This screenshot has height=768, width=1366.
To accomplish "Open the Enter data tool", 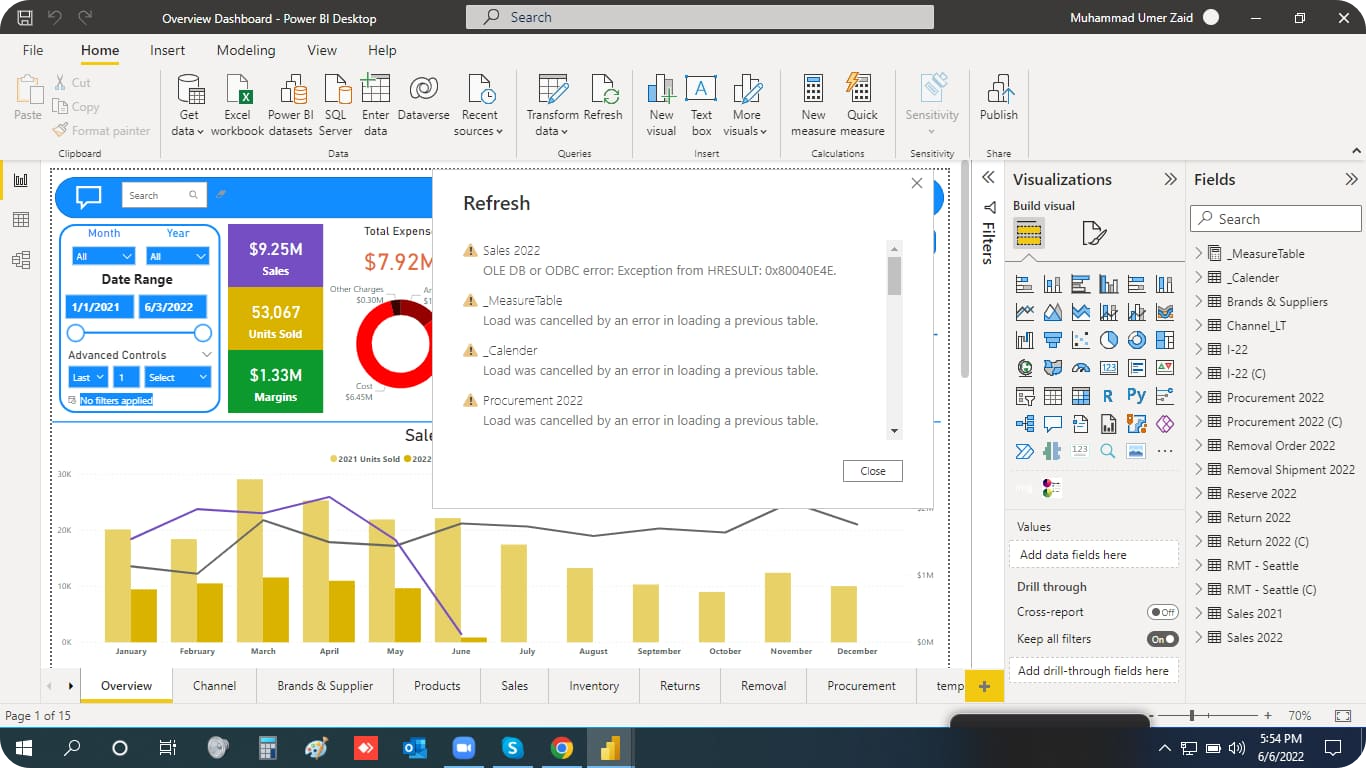I will [x=375, y=104].
